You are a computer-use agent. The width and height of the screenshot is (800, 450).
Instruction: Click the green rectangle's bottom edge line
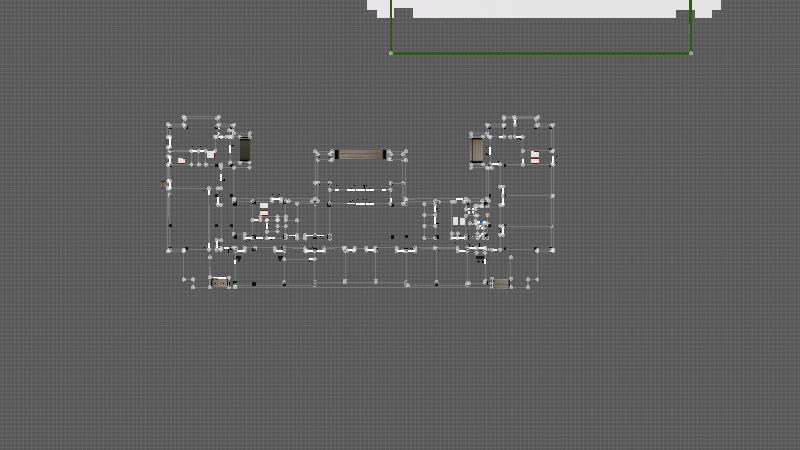(x=541, y=53)
